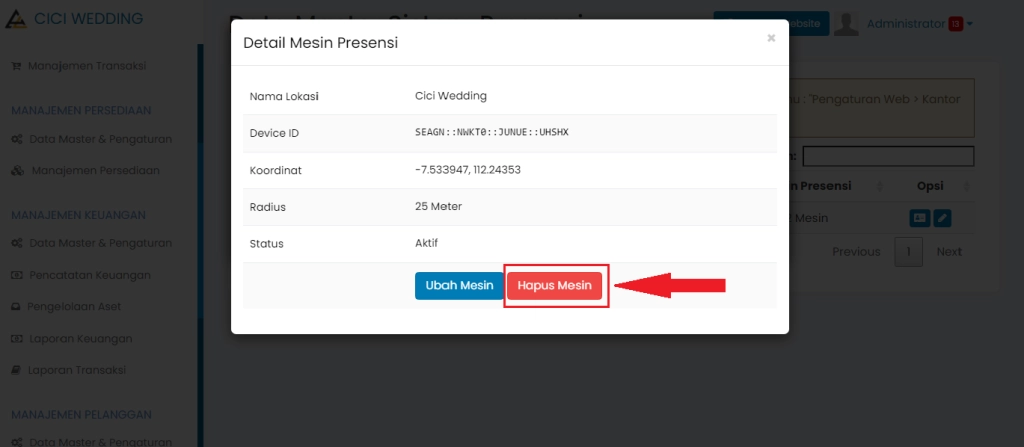The height and width of the screenshot is (447, 1024).
Task: Sort table by the Opsi column arrows
Action: pos(966,186)
